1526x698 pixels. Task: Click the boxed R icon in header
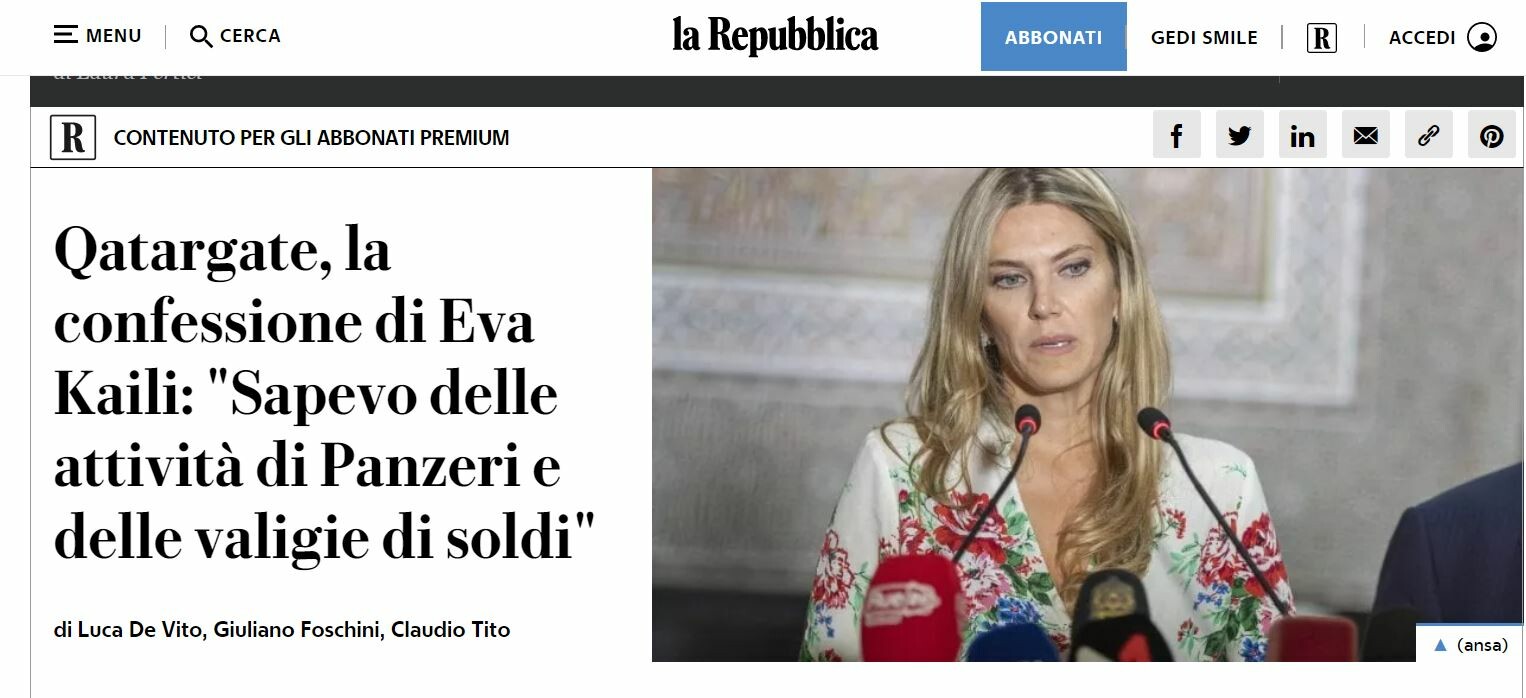click(x=1321, y=38)
